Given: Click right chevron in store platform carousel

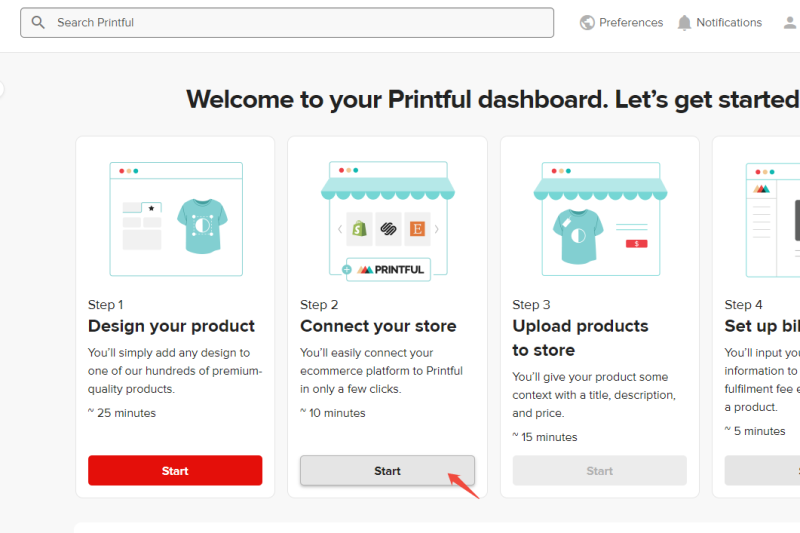Looking at the screenshot, I should pos(437,229).
